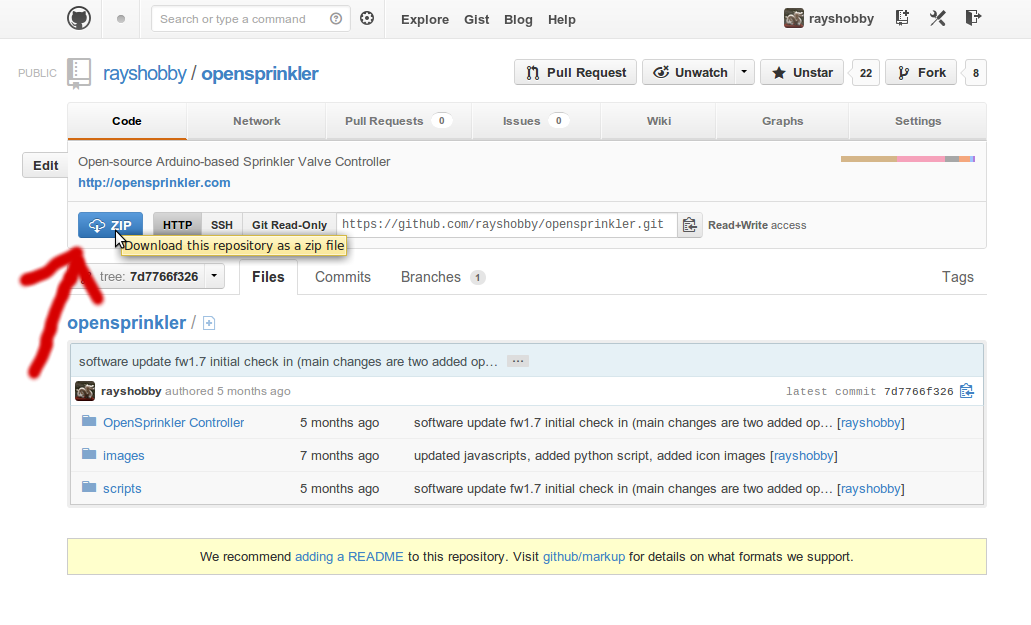The height and width of the screenshot is (625, 1031).
Task: Open the notifications dot indicator
Action: tap(121, 19)
